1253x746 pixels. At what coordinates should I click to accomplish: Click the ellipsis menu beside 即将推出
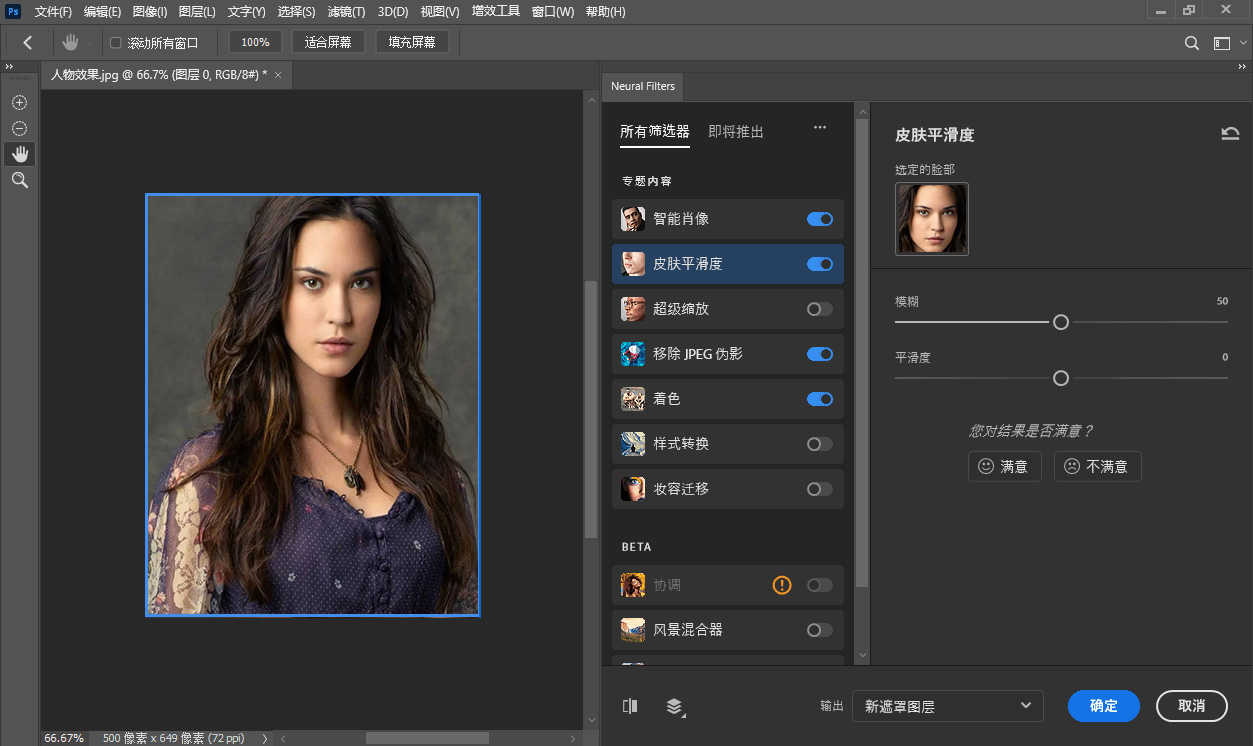pyautogui.click(x=820, y=128)
